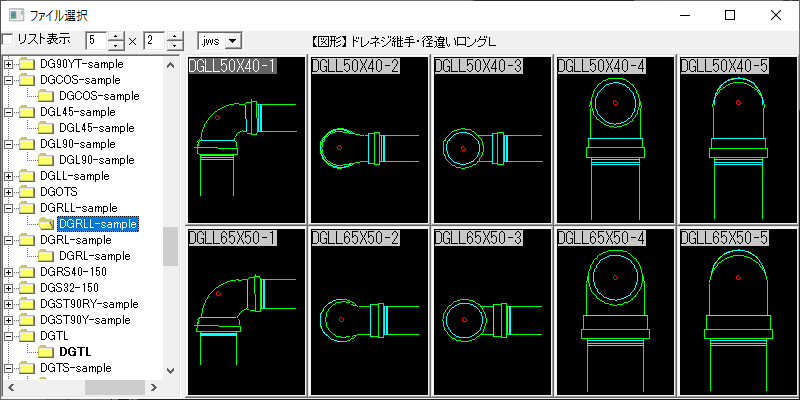Collapse the DGRLL-sample tree node
800x400 pixels.
pos(9,208)
